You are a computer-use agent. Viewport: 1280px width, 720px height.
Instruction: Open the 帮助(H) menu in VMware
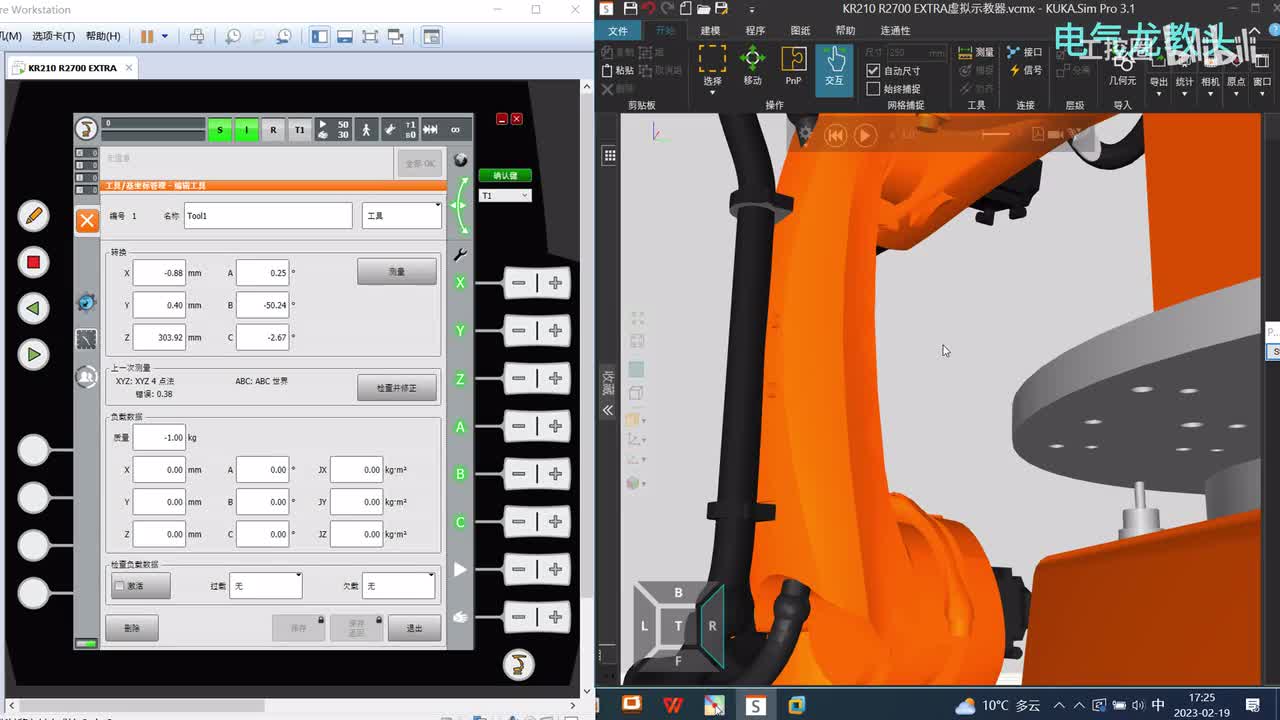(103, 36)
